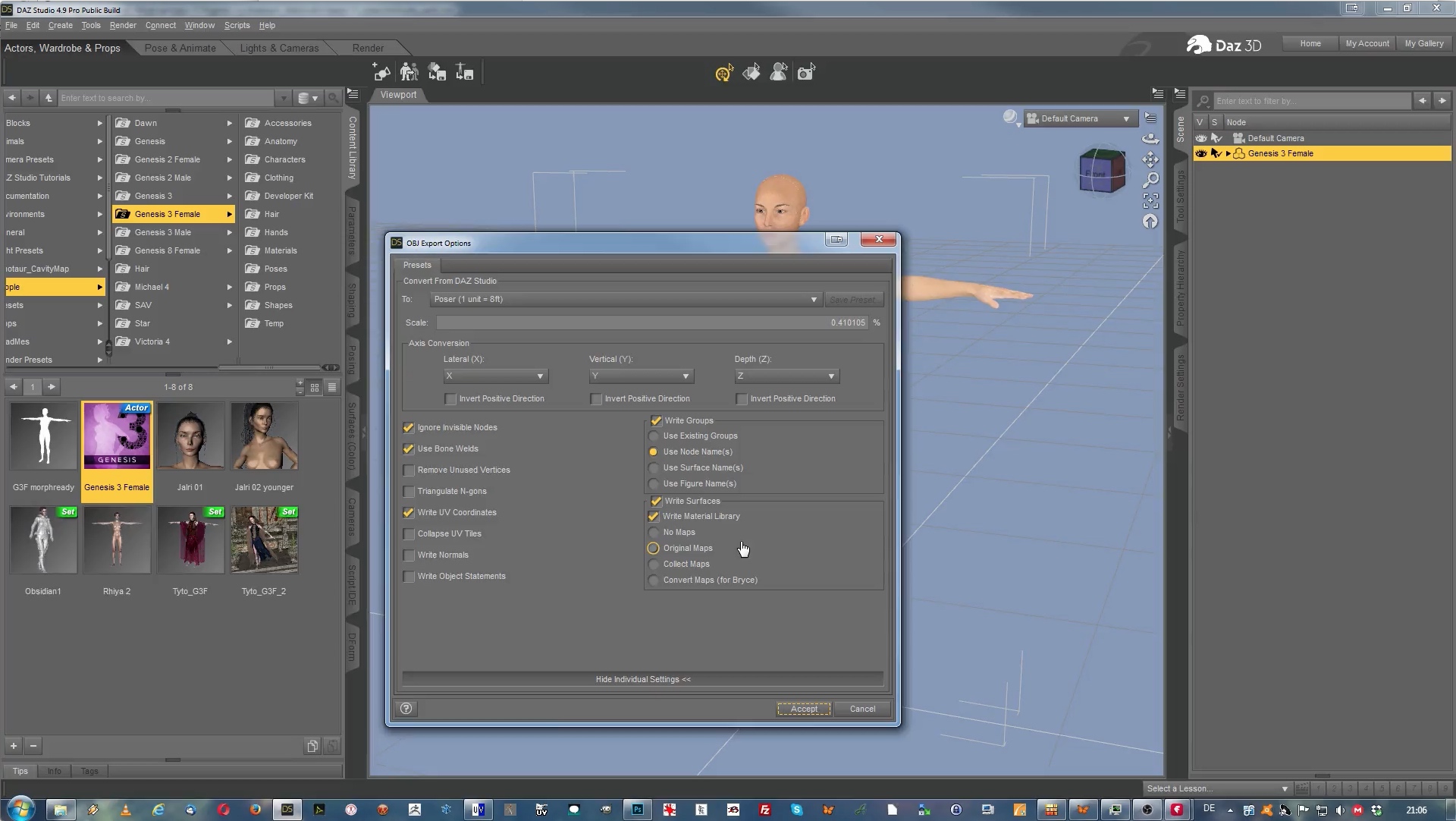The height and width of the screenshot is (821, 1456).
Task: Open the Viewport pane options menu icon
Action: 1157,94
